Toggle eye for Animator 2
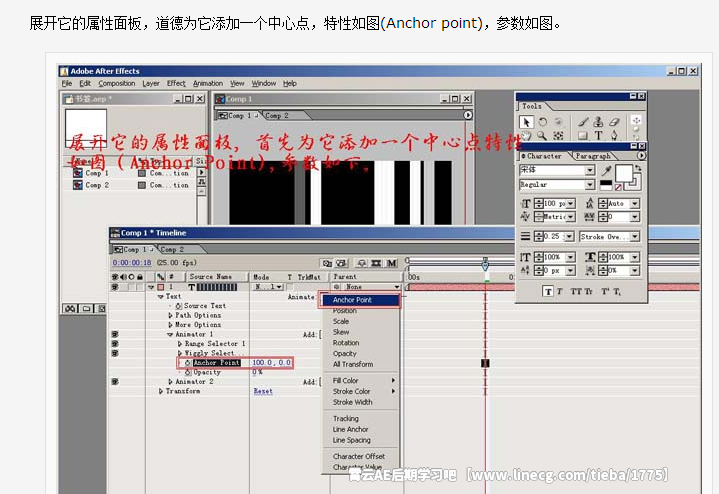The width and height of the screenshot is (719, 494). click(115, 382)
